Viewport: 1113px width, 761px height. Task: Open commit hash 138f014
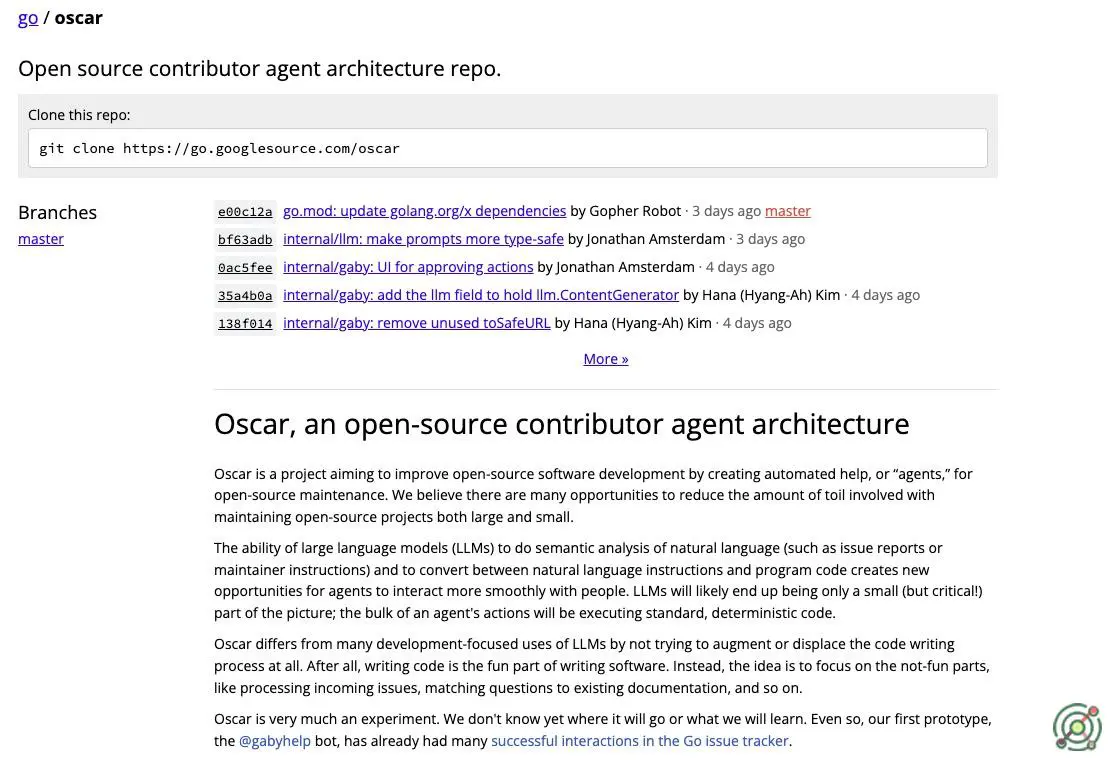click(x=245, y=324)
